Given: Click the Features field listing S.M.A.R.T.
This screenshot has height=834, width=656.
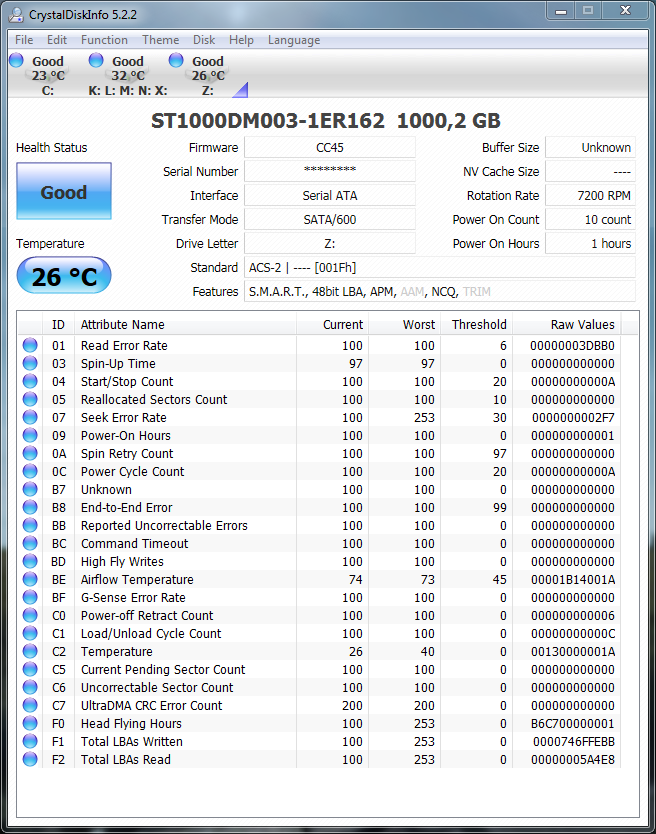Looking at the screenshot, I should pyautogui.click(x=440, y=291).
